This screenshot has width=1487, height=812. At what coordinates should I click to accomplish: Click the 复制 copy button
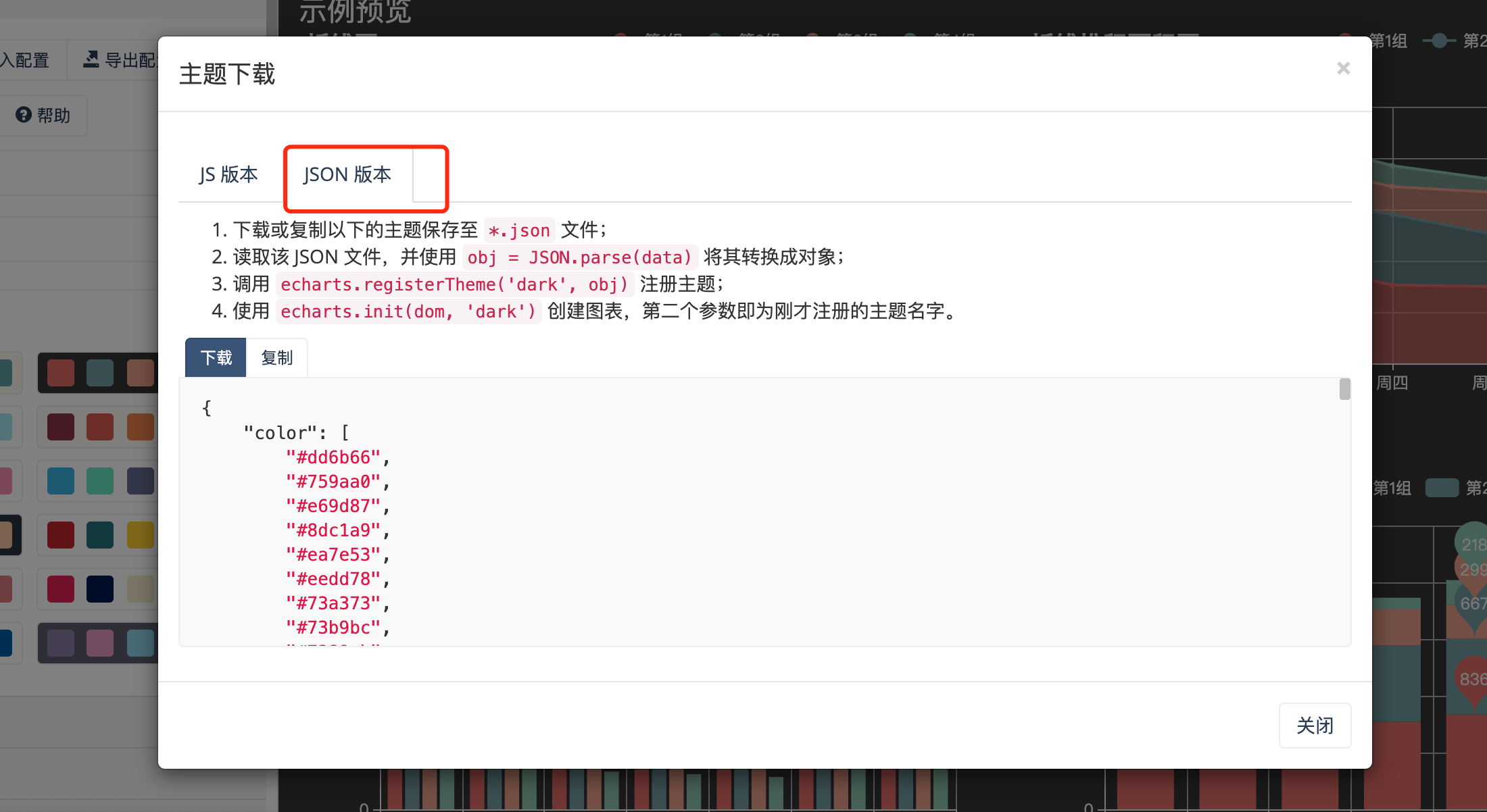click(x=276, y=357)
